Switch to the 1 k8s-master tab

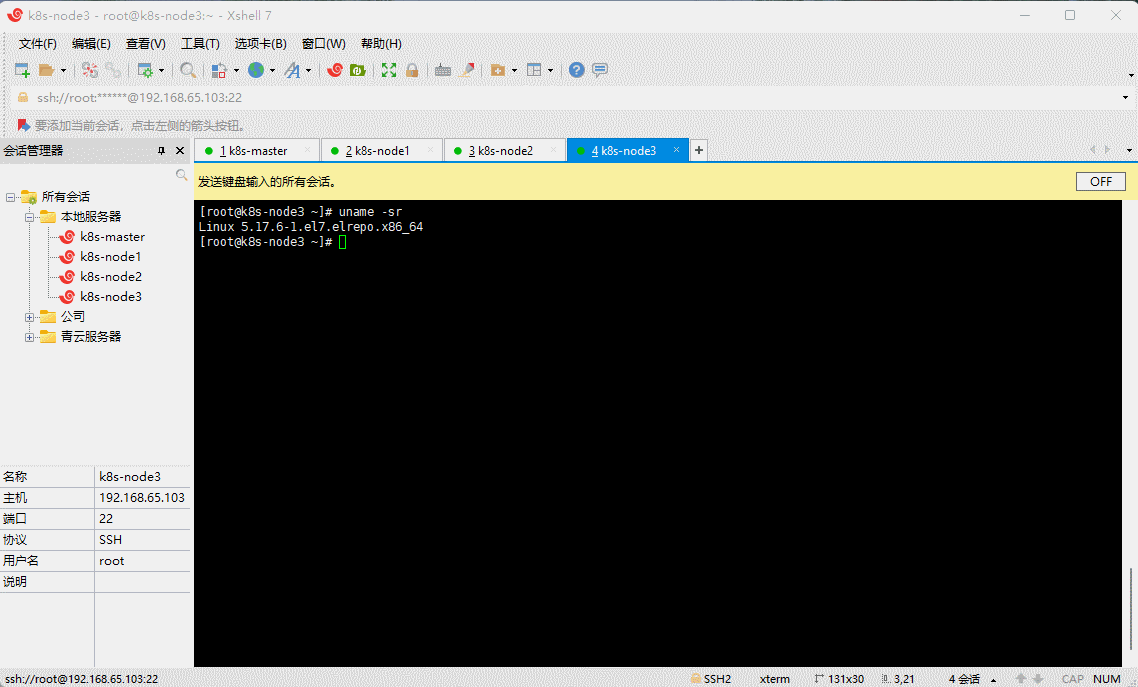tap(257, 150)
